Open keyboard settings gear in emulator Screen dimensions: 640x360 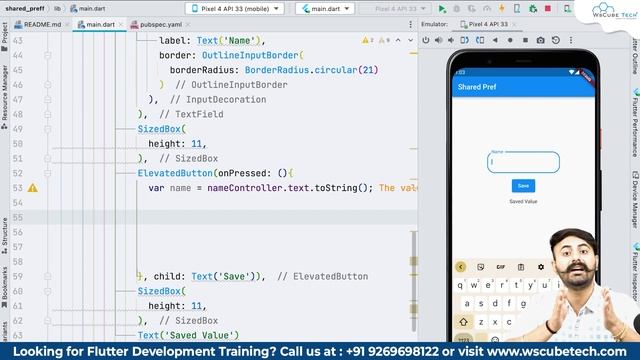pos(541,267)
